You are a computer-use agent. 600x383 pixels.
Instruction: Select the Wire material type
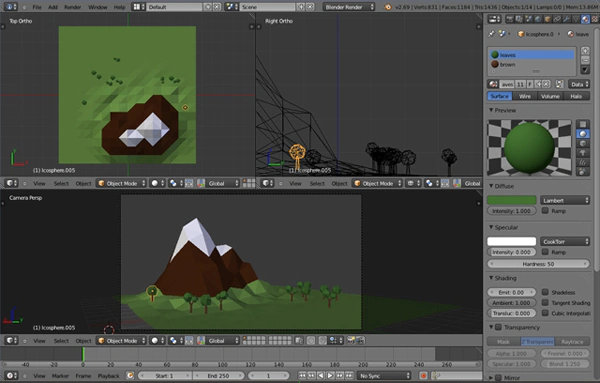click(x=525, y=96)
